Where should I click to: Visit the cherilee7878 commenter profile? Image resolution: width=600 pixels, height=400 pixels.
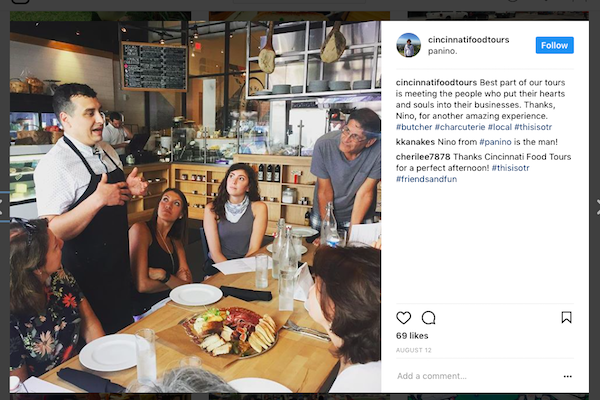[x=425, y=159]
